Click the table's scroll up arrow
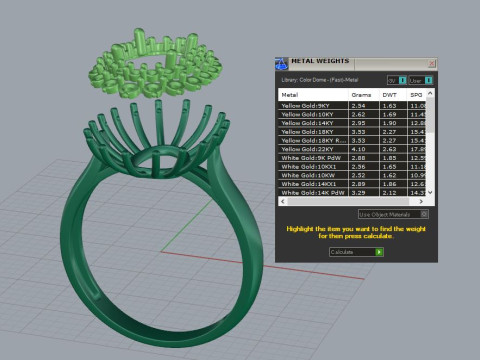The height and width of the screenshot is (360, 480). (x=430, y=93)
